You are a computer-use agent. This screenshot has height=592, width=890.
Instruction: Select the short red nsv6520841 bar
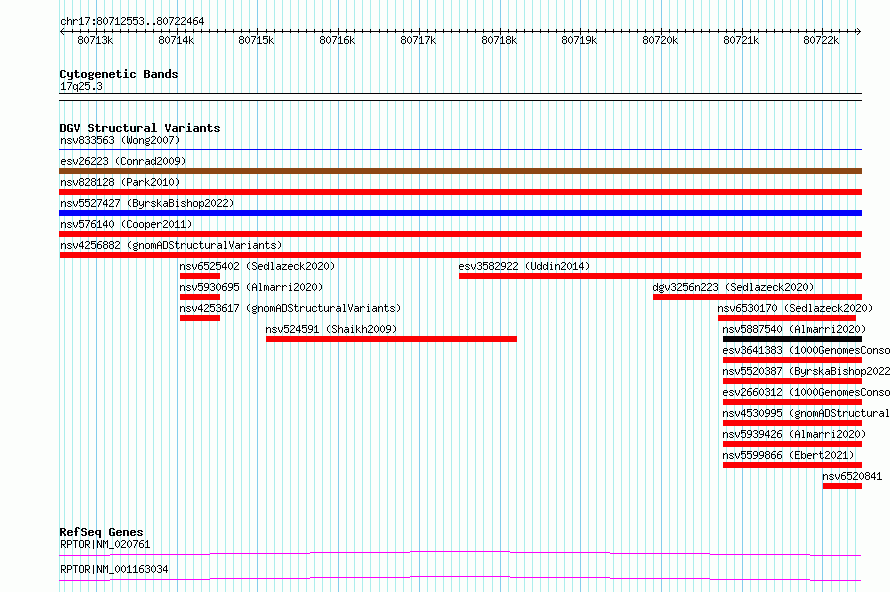pyautogui.click(x=842, y=486)
